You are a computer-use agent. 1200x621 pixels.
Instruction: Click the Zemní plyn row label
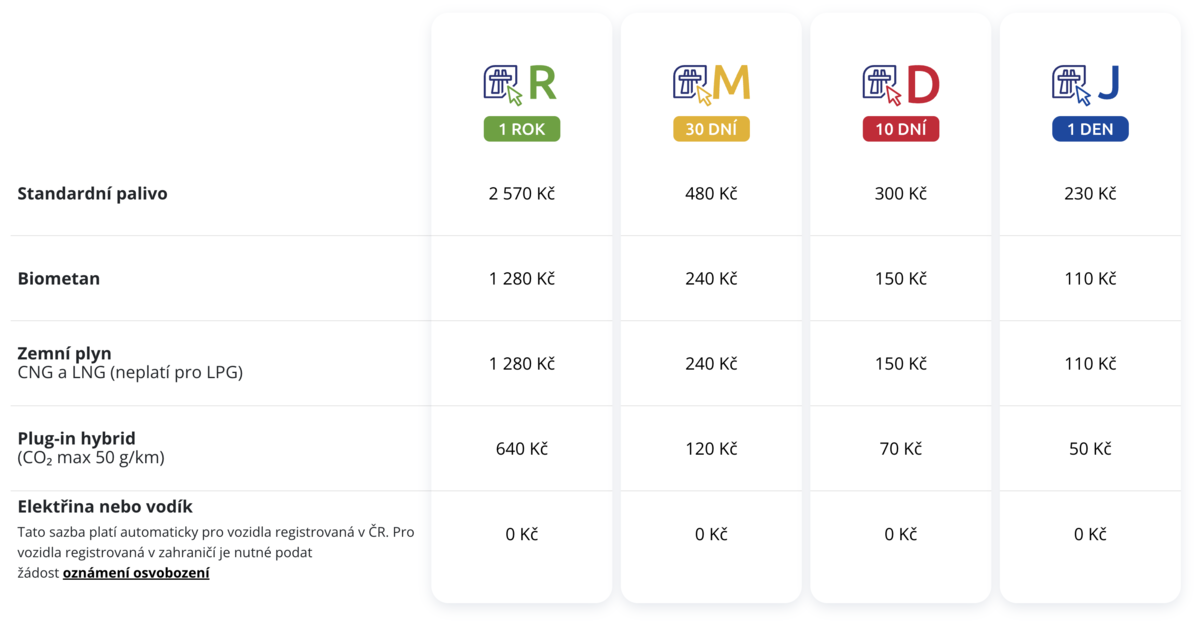(x=65, y=353)
